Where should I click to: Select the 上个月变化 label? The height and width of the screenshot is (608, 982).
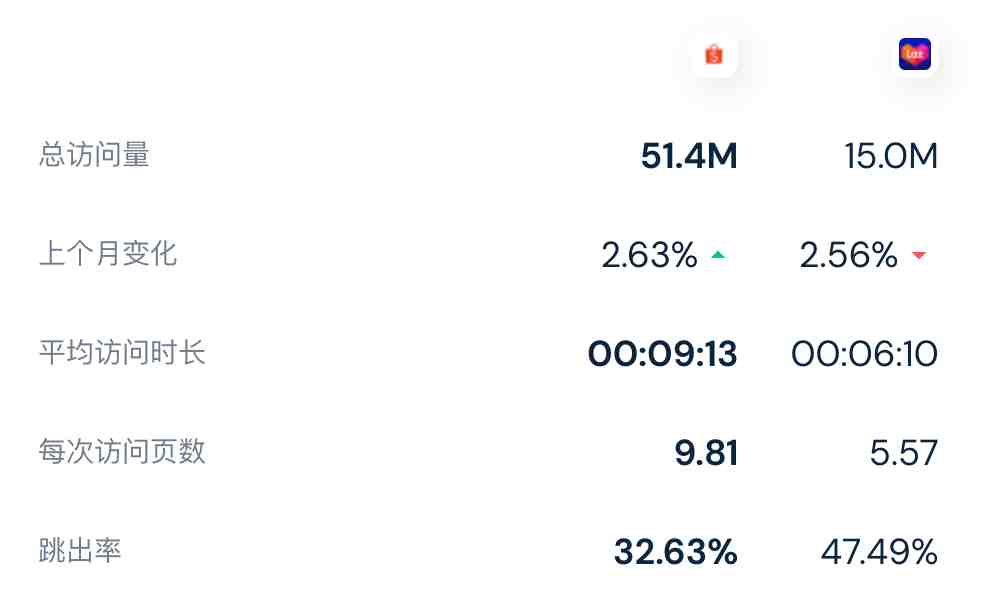pyautogui.click(x=108, y=254)
